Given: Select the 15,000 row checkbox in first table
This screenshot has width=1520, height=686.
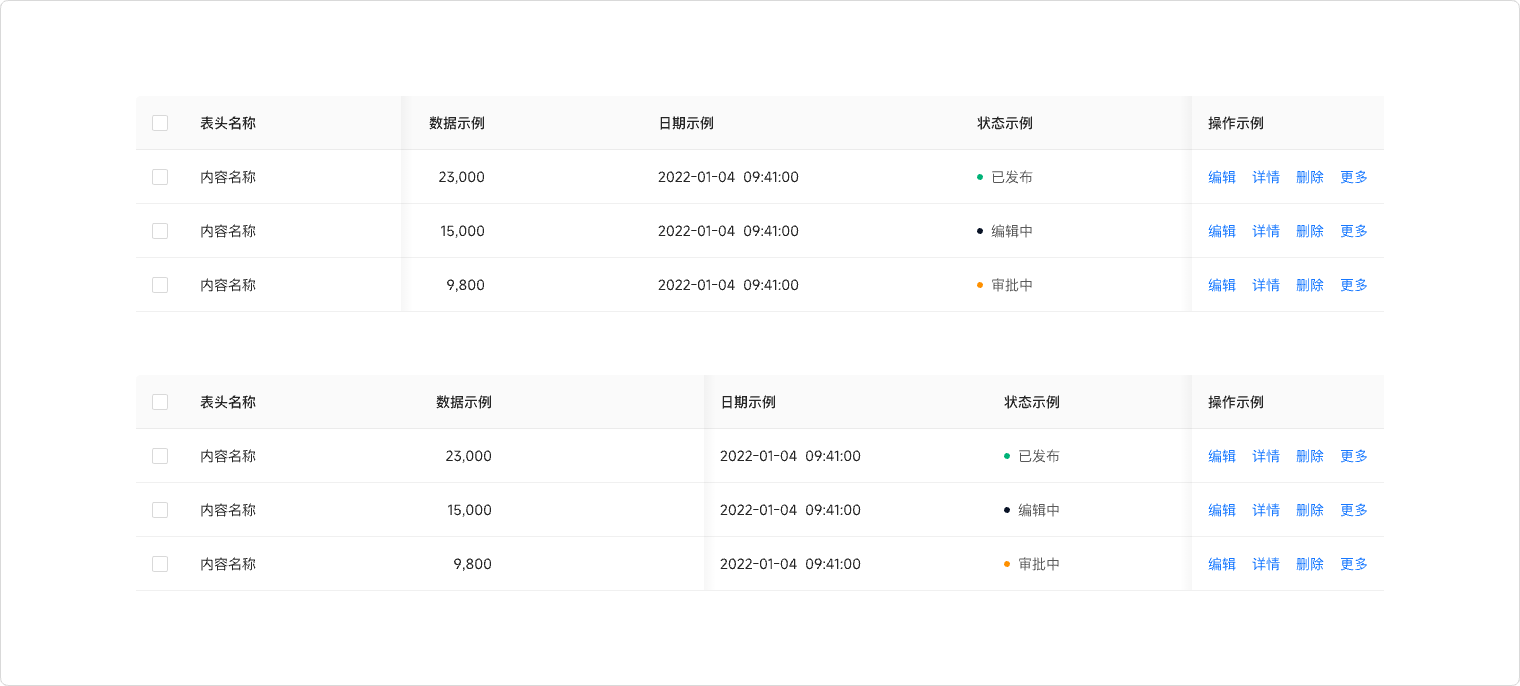Looking at the screenshot, I should pyautogui.click(x=160, y=231).
